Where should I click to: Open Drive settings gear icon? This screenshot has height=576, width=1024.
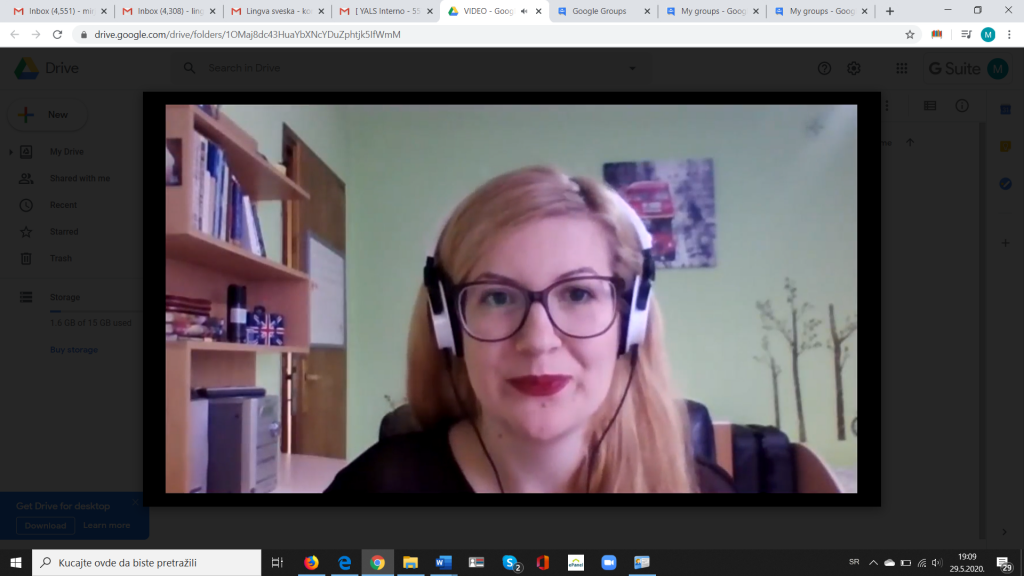pos(853,69)
